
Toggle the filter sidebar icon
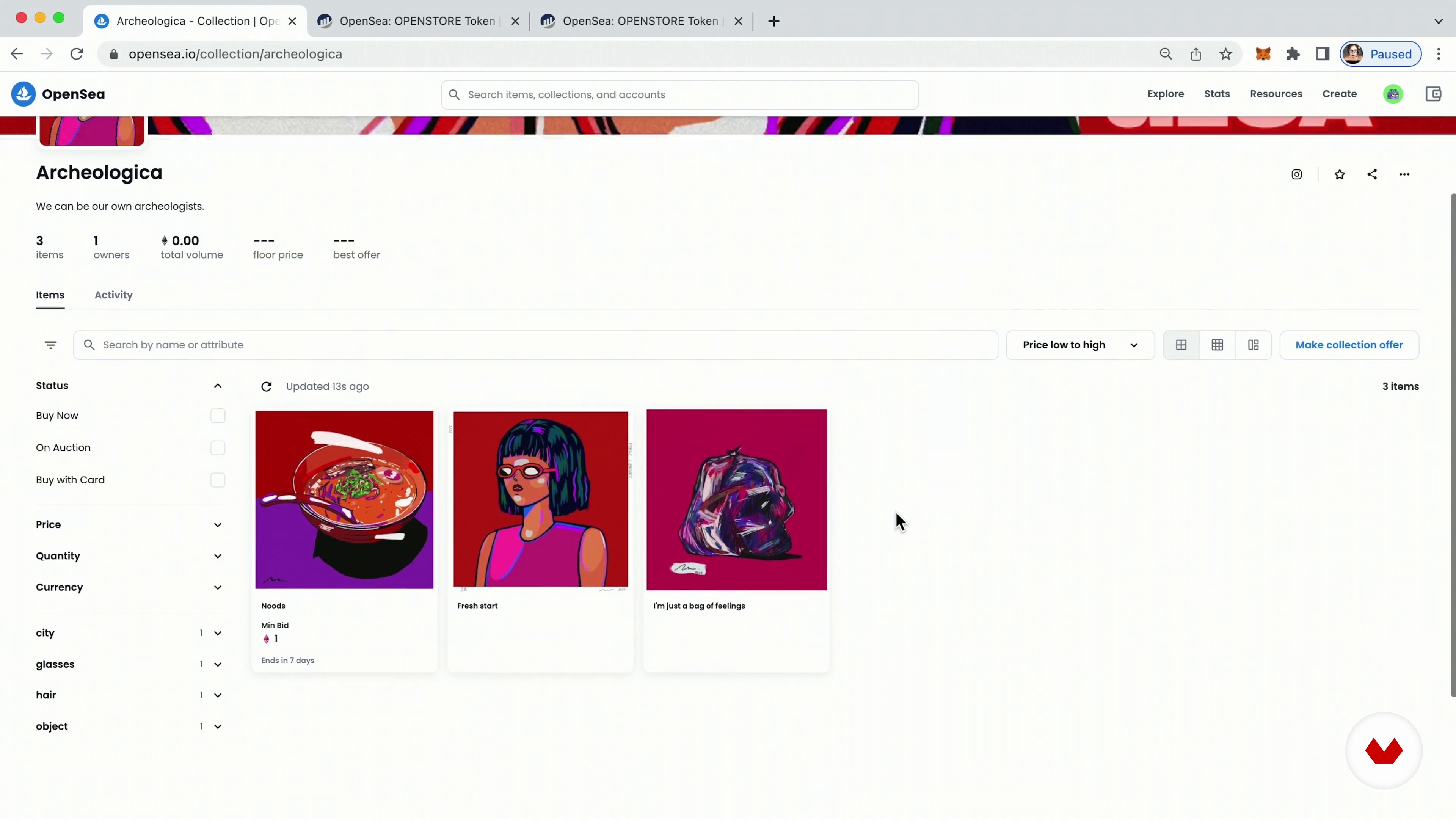coord(51,345)
